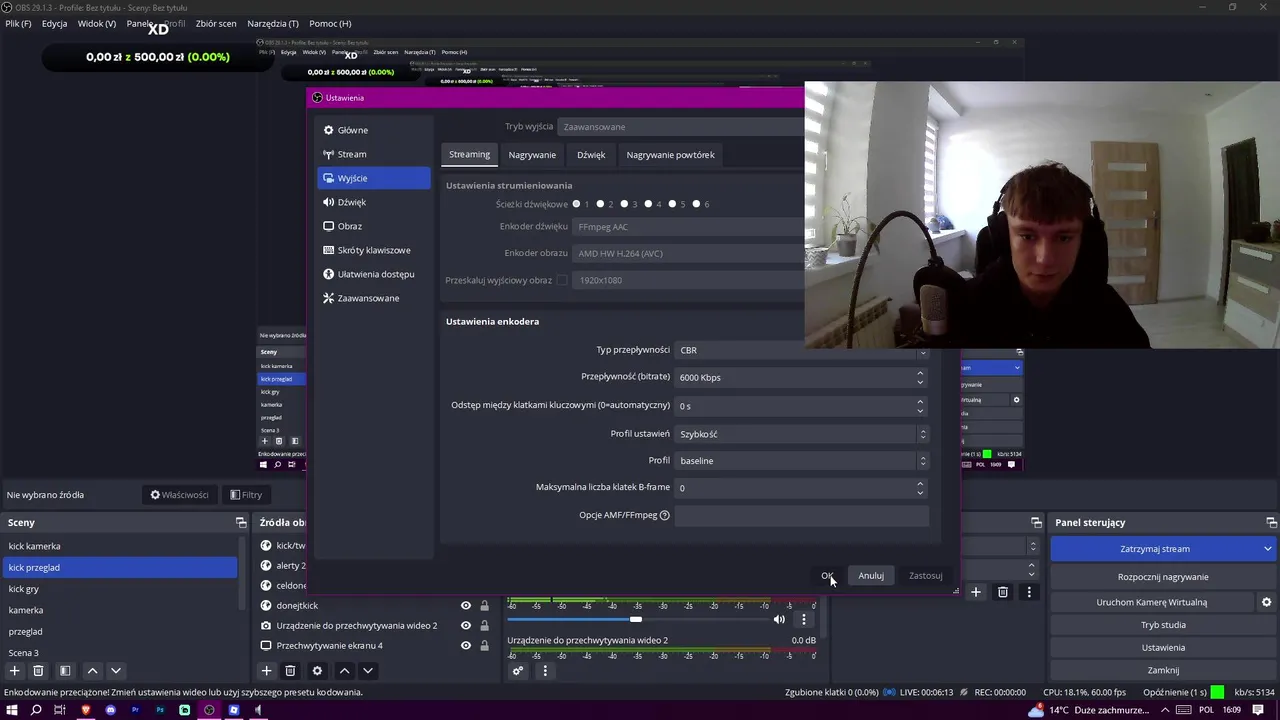The image size is (1280, 720).
Task: Click Anuluj to cancel settings
Action: pos(871,575)
